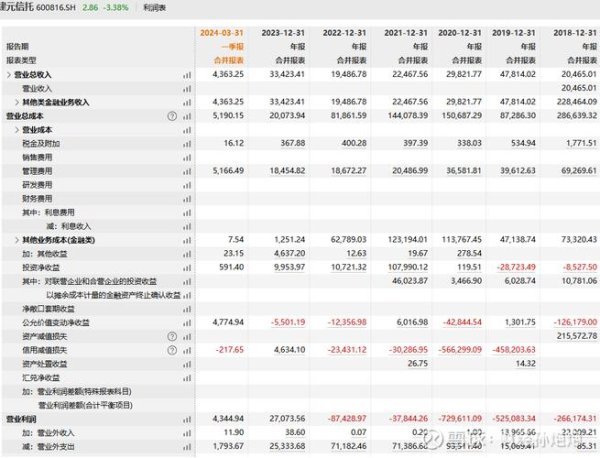Open chart icon for 研发费用 row
Screen dimensions: 600x458
187,186
